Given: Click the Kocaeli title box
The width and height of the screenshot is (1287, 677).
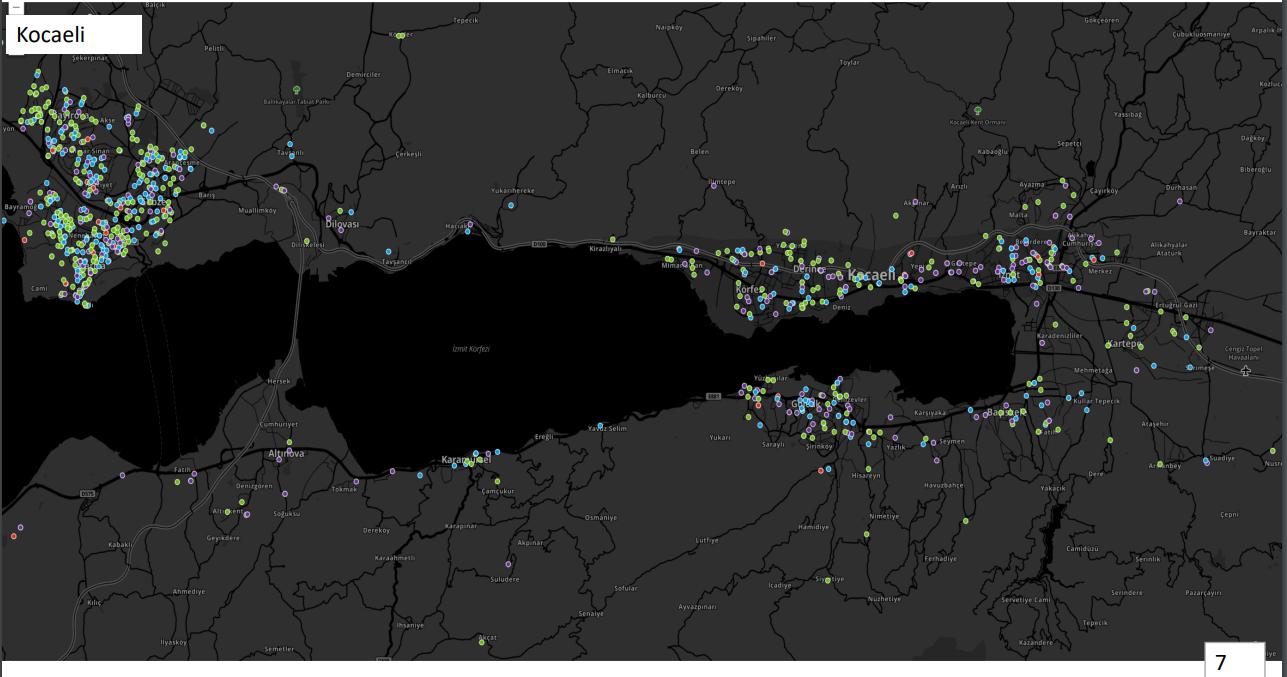Looking at the screenshot, I should pyautogui.click(x=74, y=34).
